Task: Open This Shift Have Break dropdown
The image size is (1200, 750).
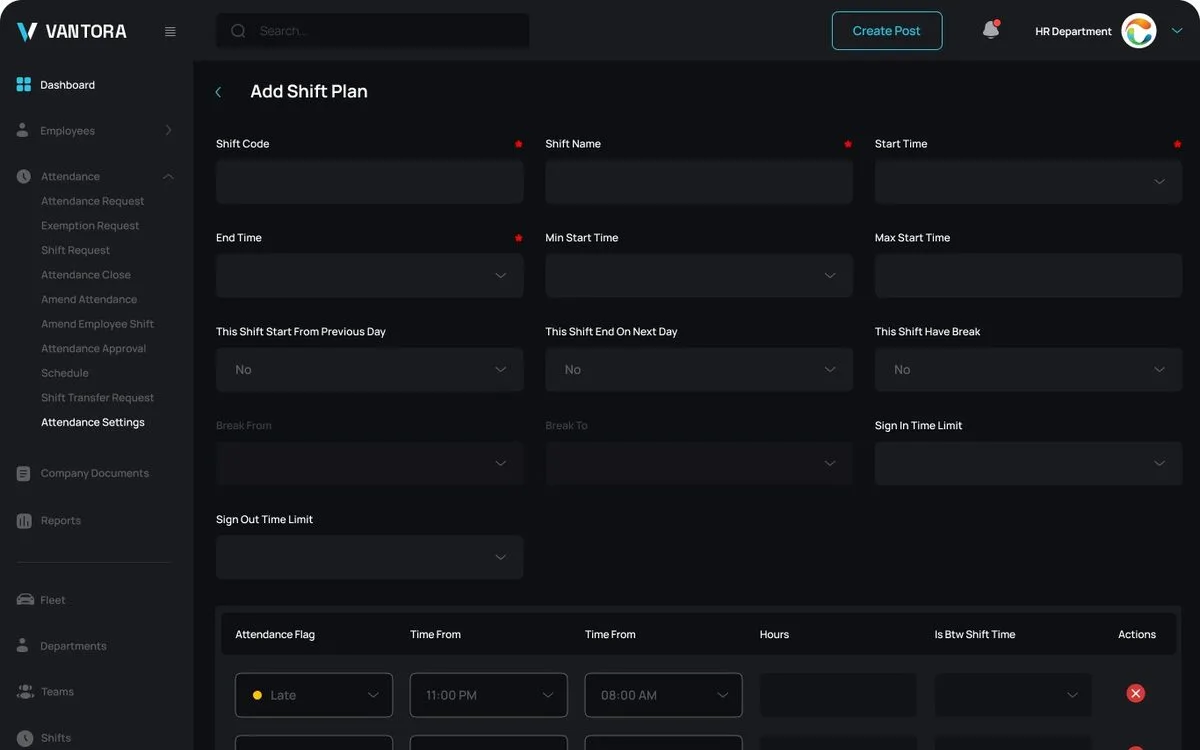Action: (x=1028, y=370)
